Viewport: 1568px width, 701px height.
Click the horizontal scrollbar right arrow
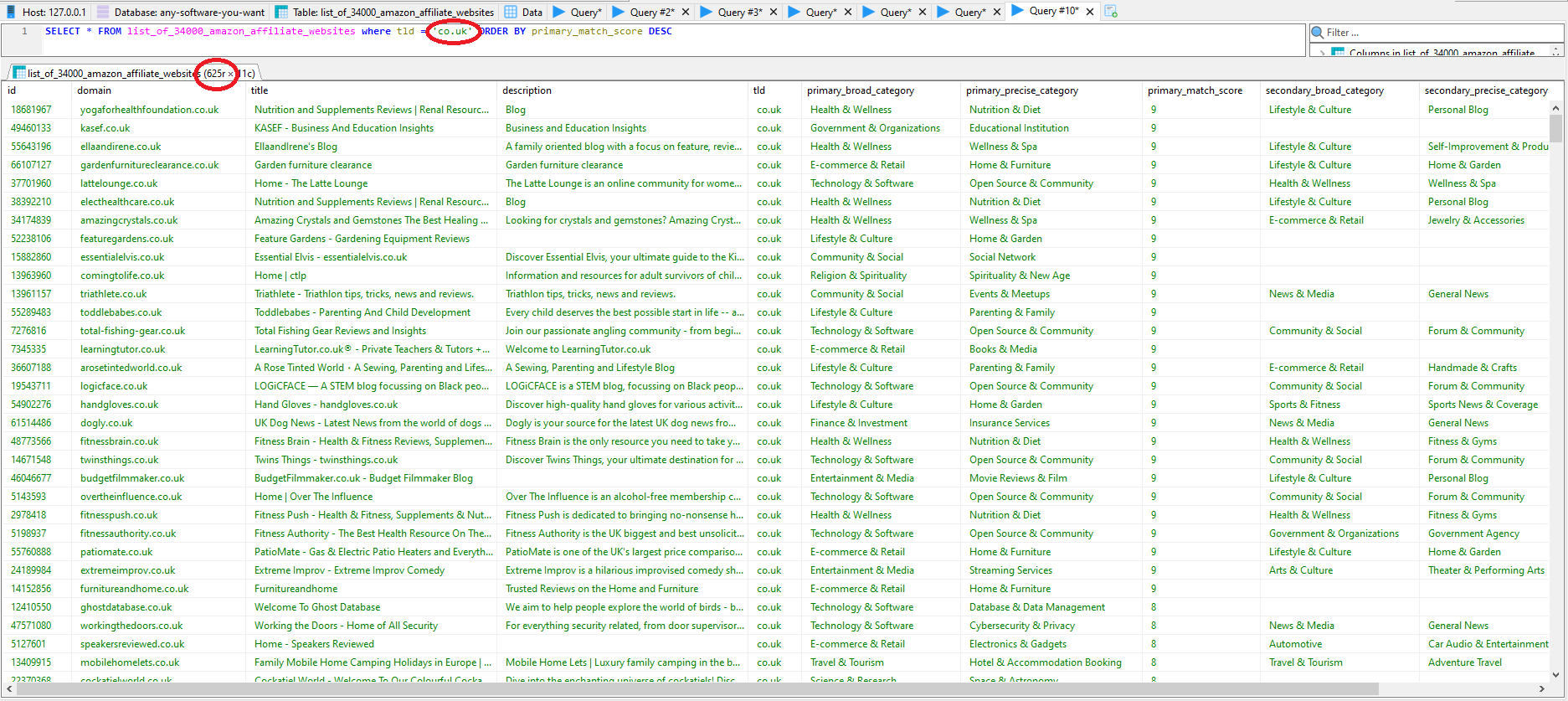pos(1542,689)
